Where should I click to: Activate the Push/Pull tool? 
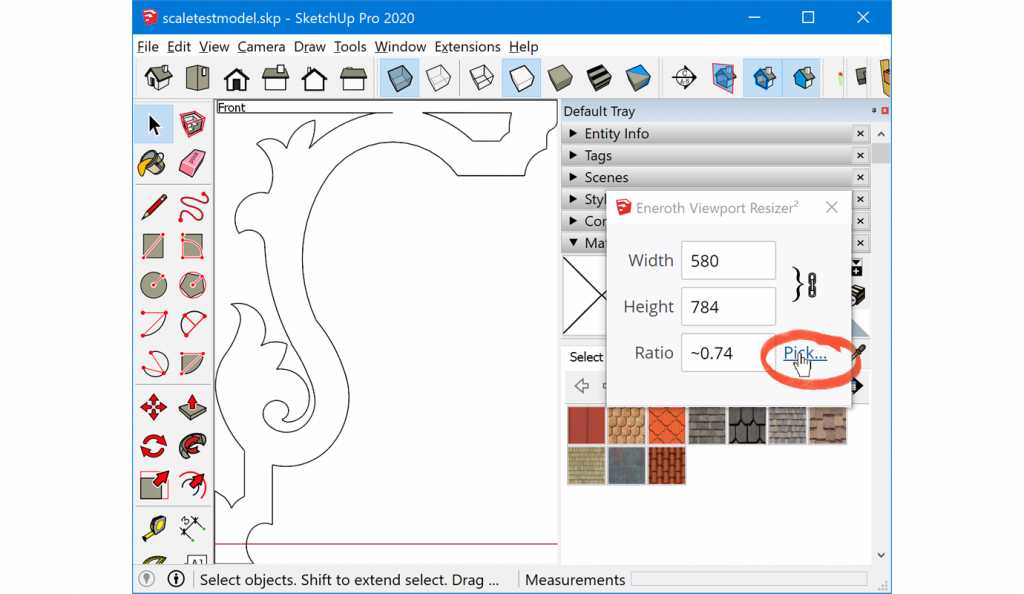click(193, 407)
